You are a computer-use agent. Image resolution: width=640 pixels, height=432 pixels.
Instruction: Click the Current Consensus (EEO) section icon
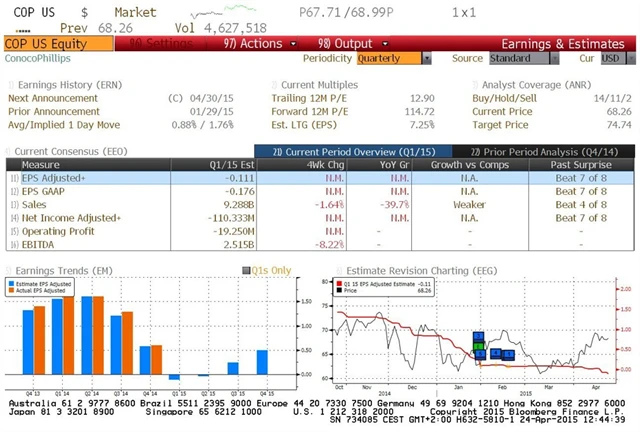(x=9, y=150)
